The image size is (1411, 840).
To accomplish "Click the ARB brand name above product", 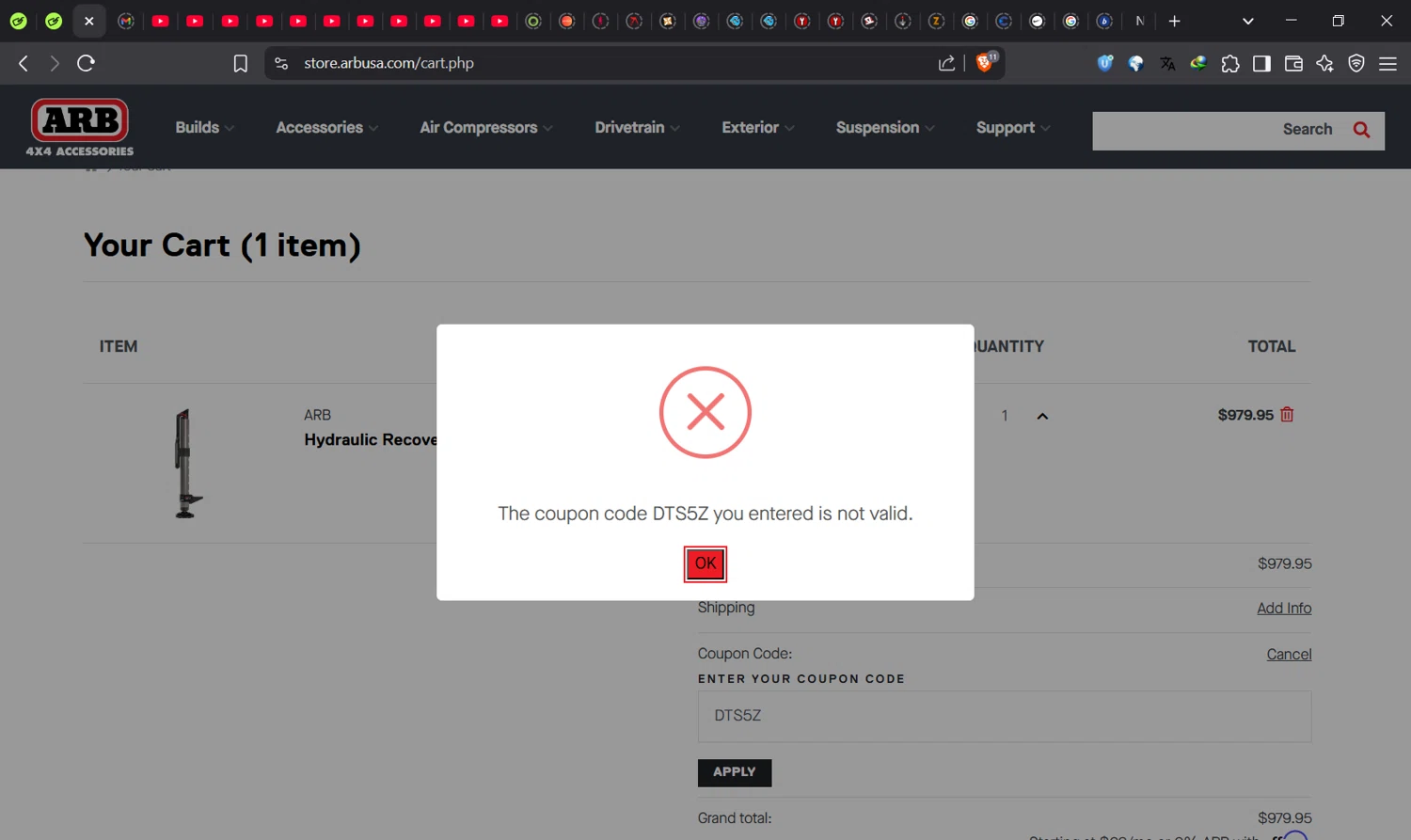I will click(317, 415).
